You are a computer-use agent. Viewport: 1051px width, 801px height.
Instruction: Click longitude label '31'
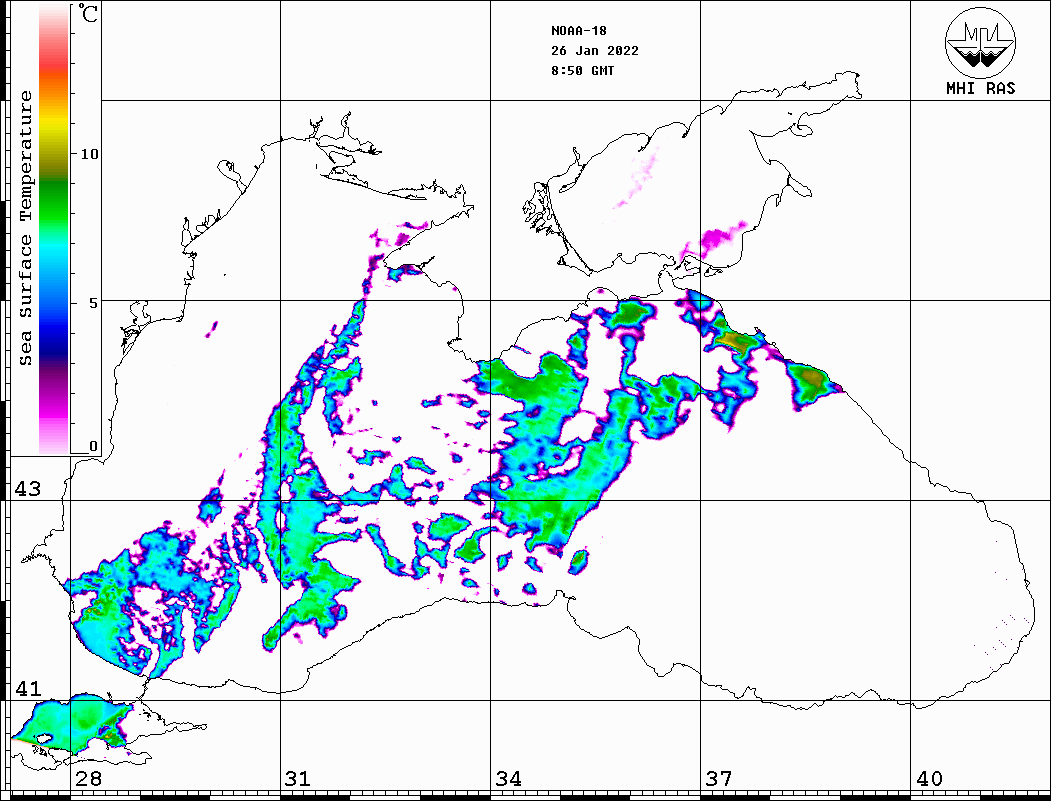[298, 778]
